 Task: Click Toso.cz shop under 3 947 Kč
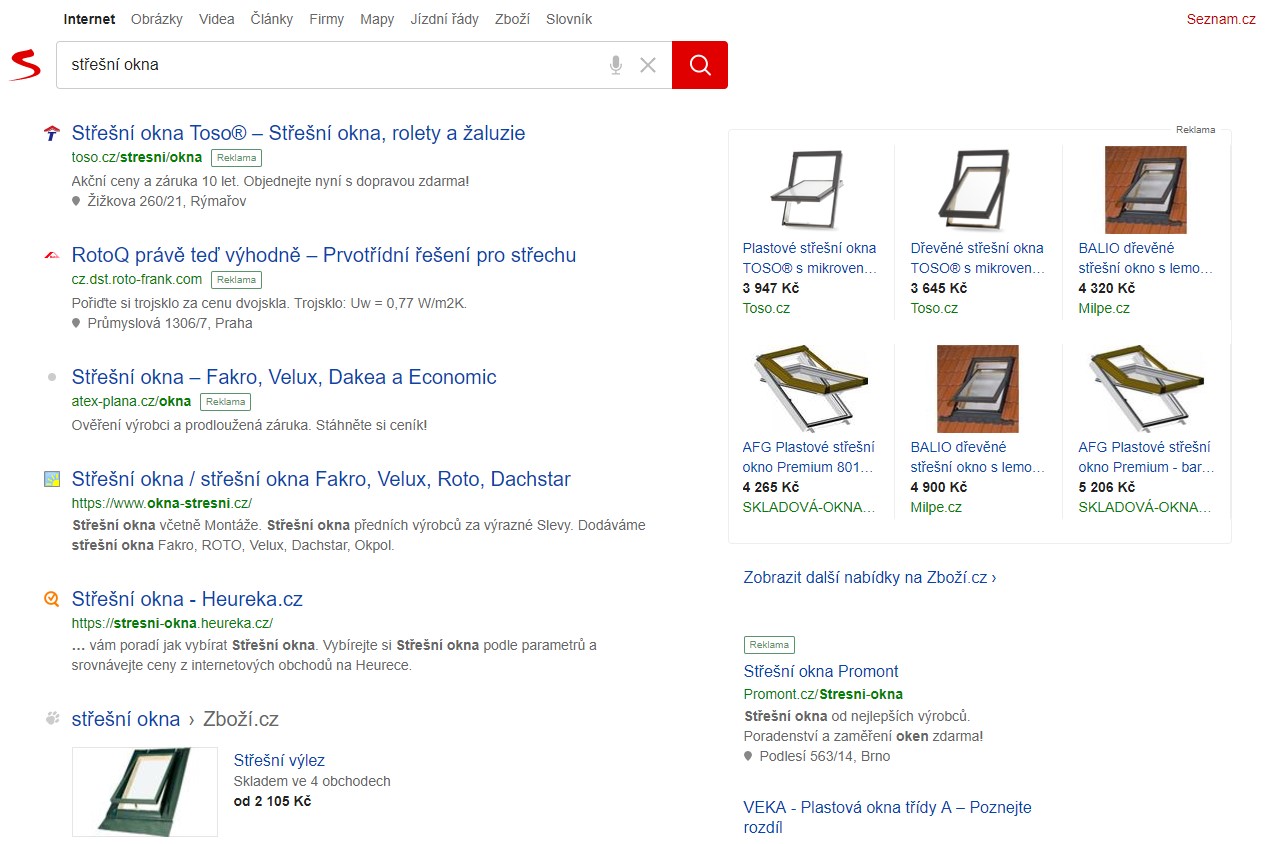[x=766, y=308]
